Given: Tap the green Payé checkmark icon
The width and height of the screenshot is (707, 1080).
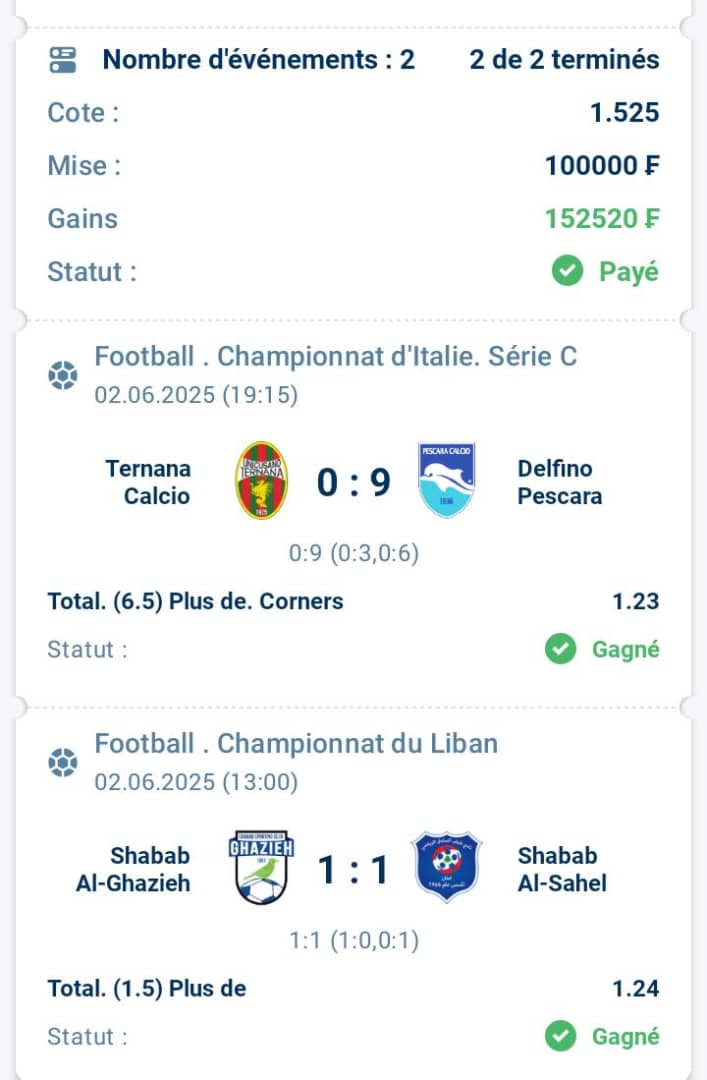Looking at the screenshot, I should [x=567, y=271].
